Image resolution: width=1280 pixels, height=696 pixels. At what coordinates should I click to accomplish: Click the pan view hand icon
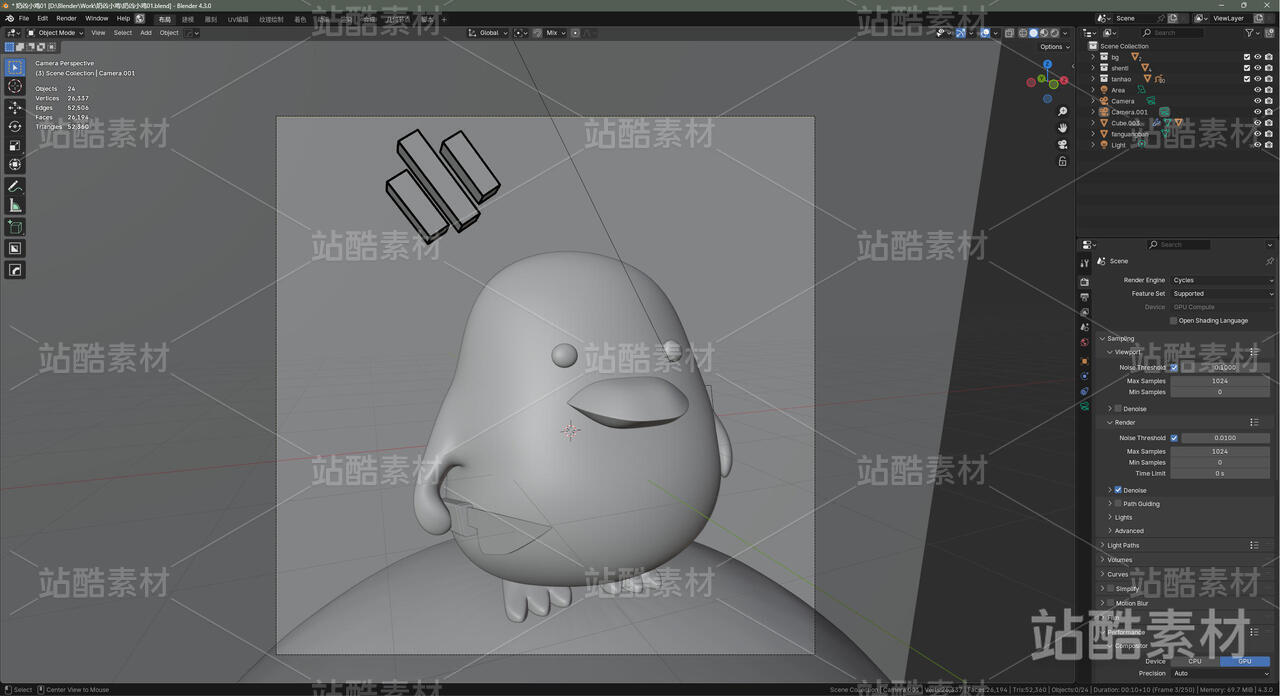click(1062, 128)
